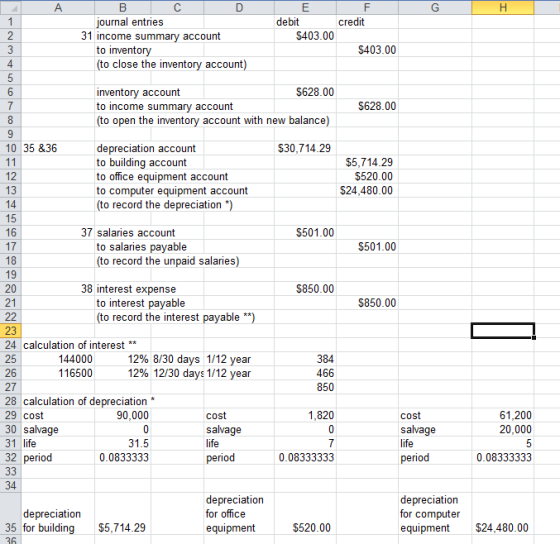Click the $24,480.00 credit cell in row 13
Viewport: 560px width, 544px height.
(367, 190)
